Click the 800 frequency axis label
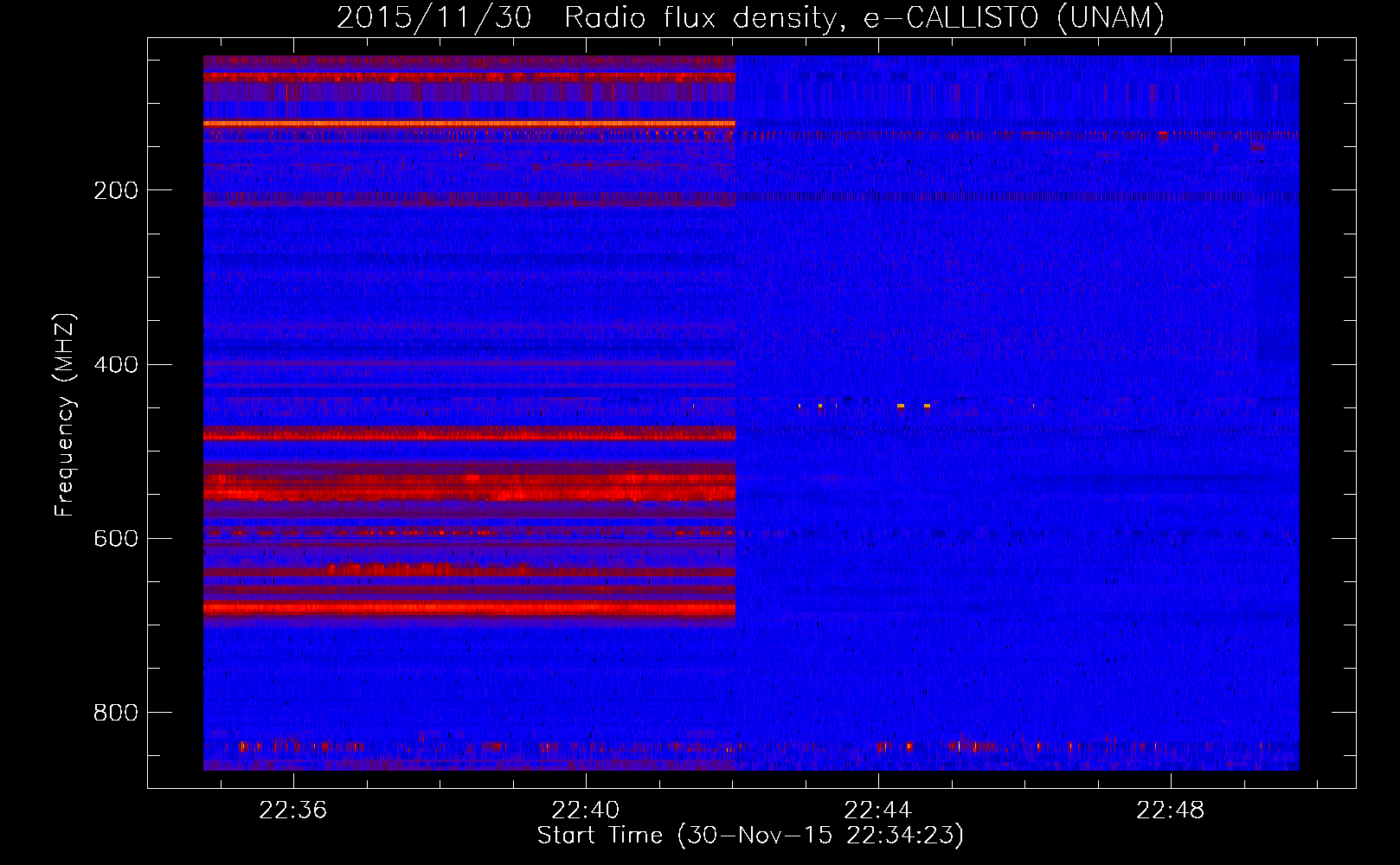Viewport: 1400px width, 865px height. tap(116, 713)
